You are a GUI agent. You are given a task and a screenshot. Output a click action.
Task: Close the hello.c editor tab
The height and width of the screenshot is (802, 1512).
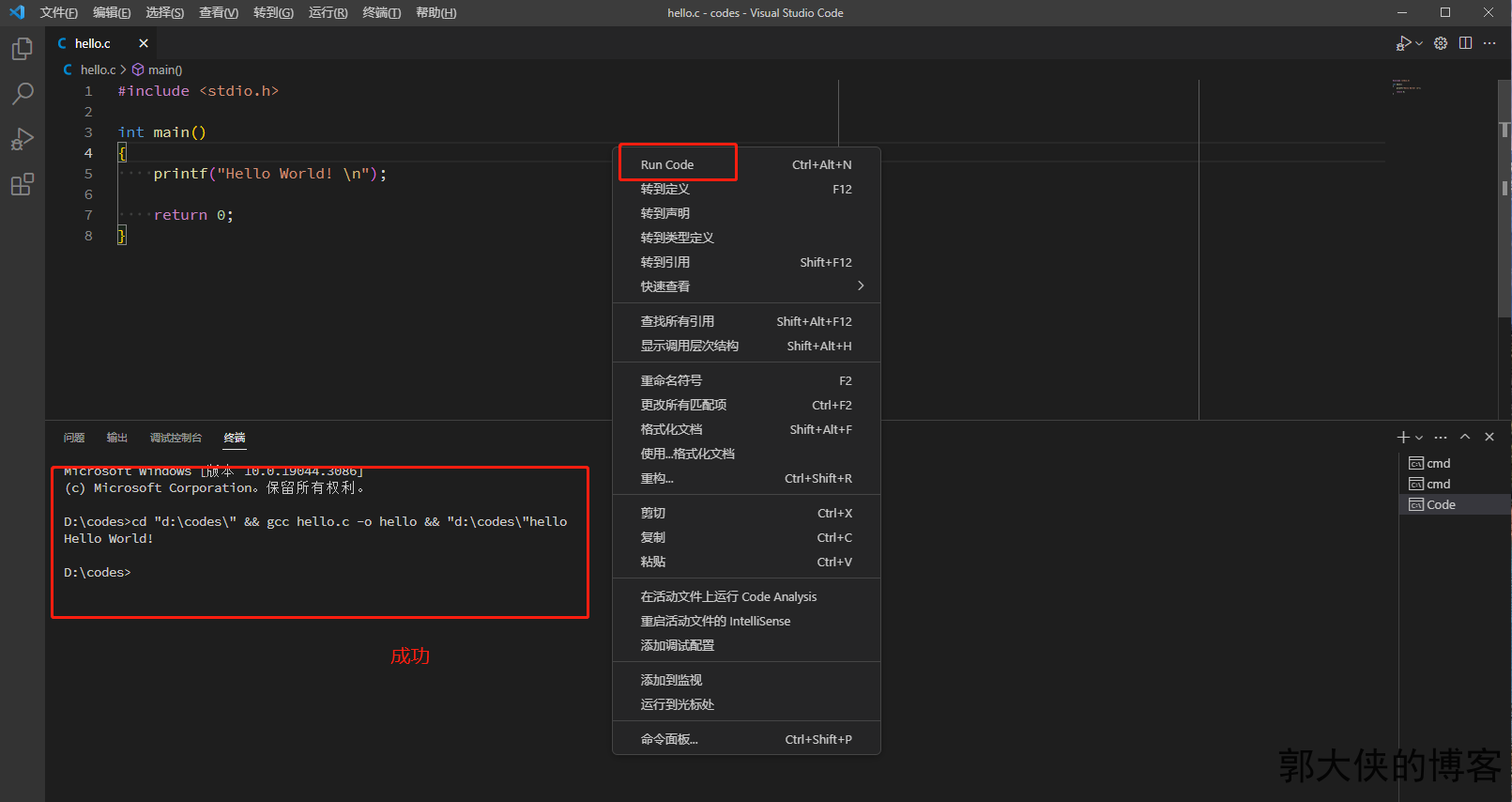[x=144, y=43]
